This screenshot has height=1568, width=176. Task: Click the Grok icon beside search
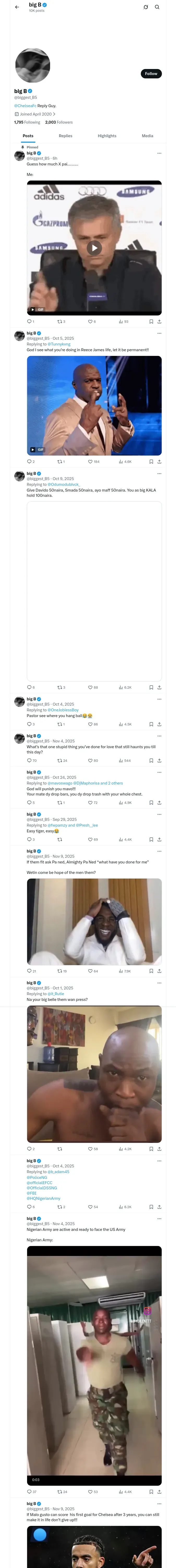(146, 7)
